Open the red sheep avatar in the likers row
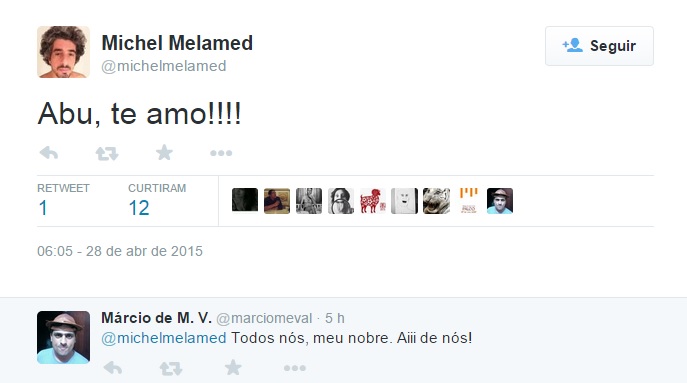687x383 pixels. 373,201
